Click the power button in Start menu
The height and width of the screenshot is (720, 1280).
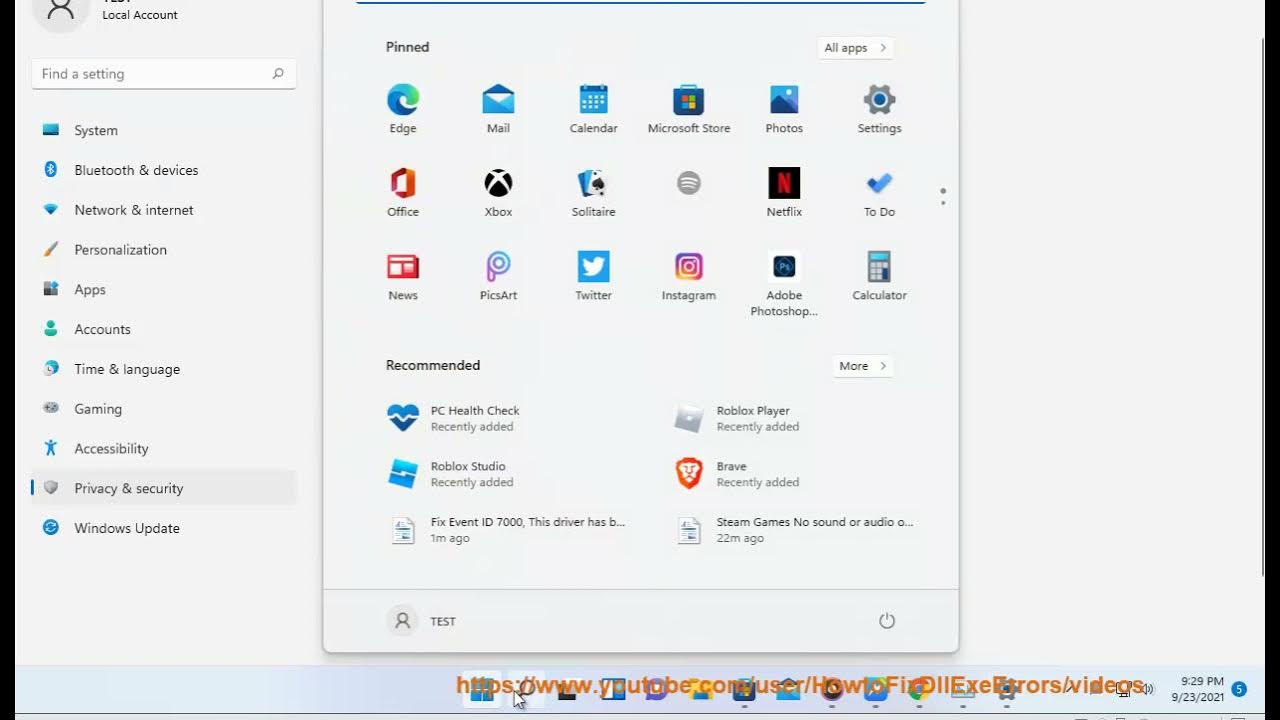tap(886, 621)
